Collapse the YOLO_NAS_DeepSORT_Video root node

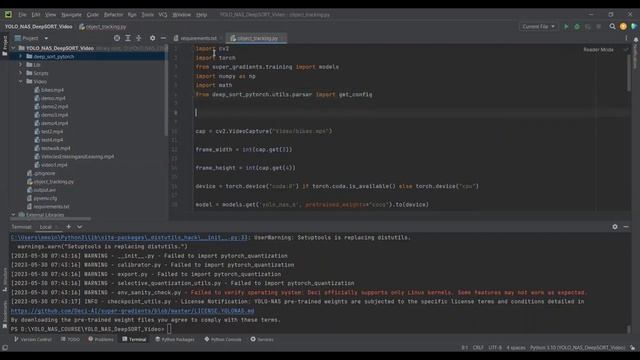pos(13,48)
